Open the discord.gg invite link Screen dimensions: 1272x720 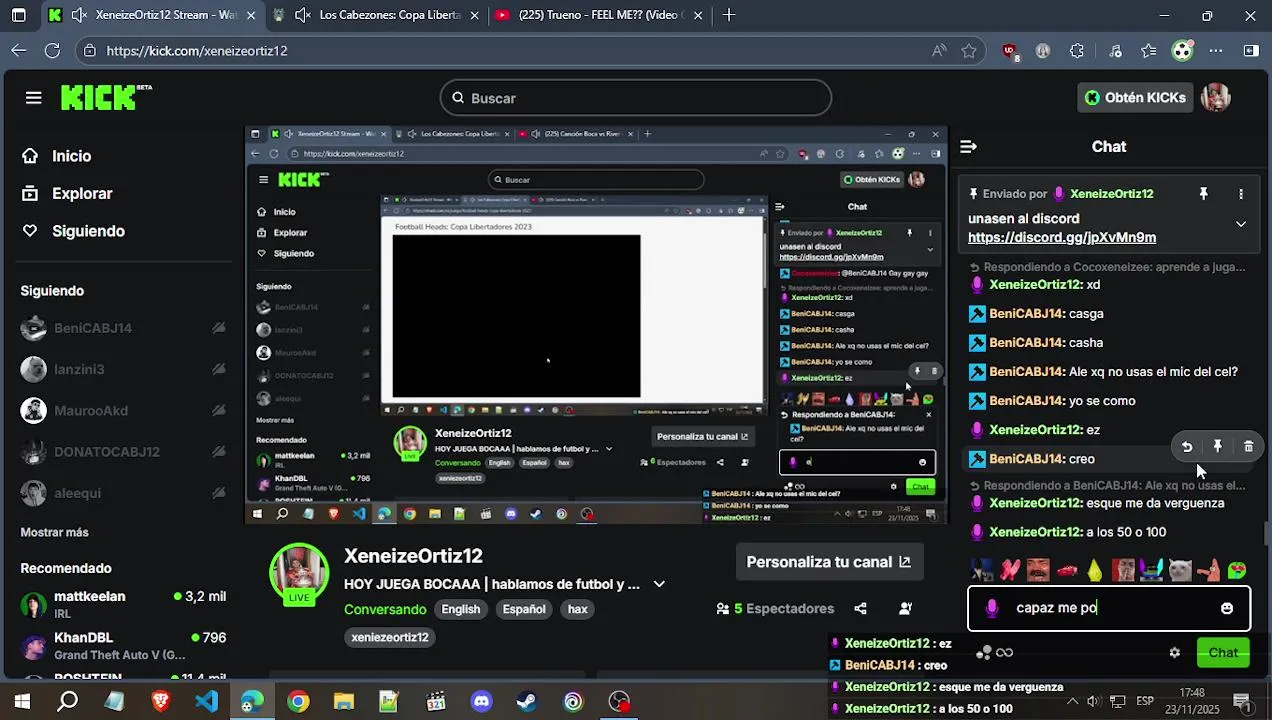coord(1062,238)
